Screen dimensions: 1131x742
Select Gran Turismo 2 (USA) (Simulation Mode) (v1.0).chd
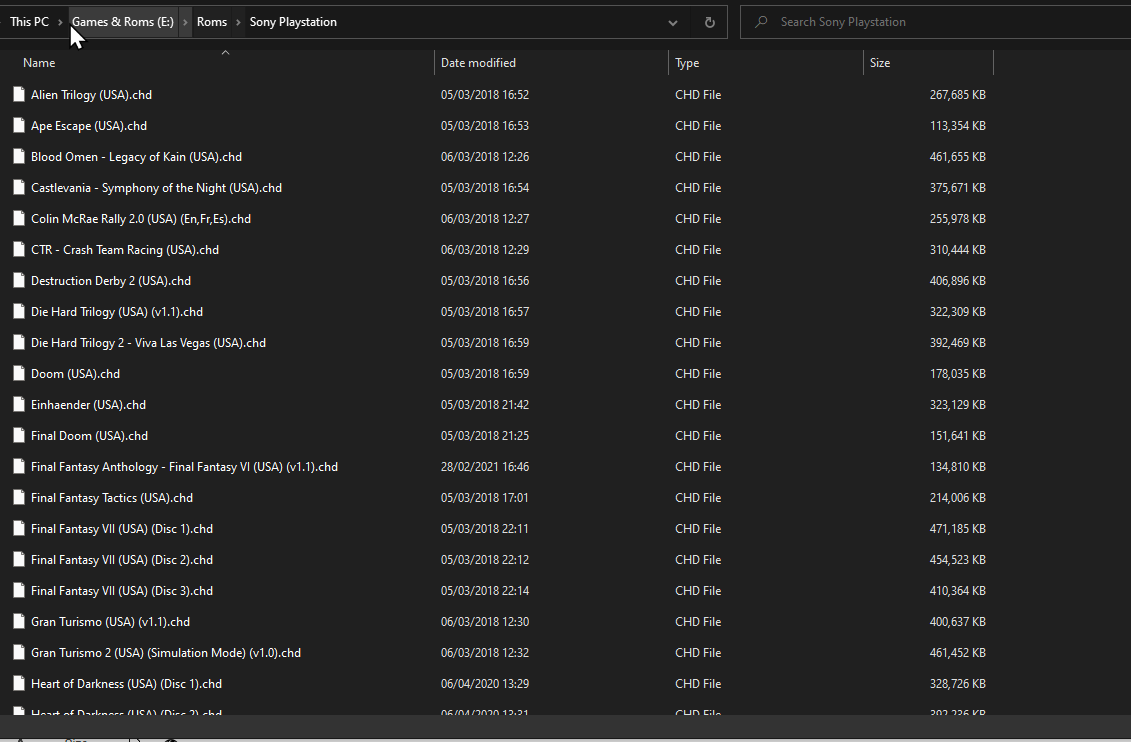(x=166, y=653)
